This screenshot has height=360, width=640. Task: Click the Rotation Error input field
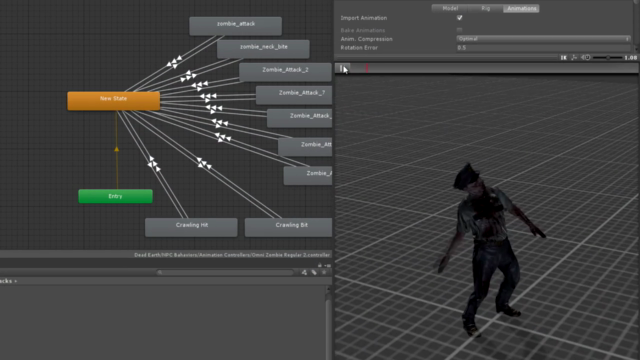[543, 48]
